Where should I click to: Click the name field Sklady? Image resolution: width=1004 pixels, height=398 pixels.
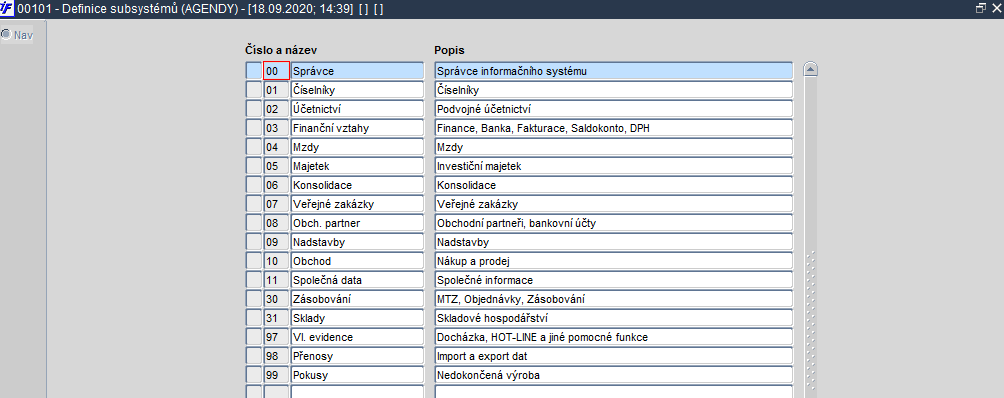point(357,317)
